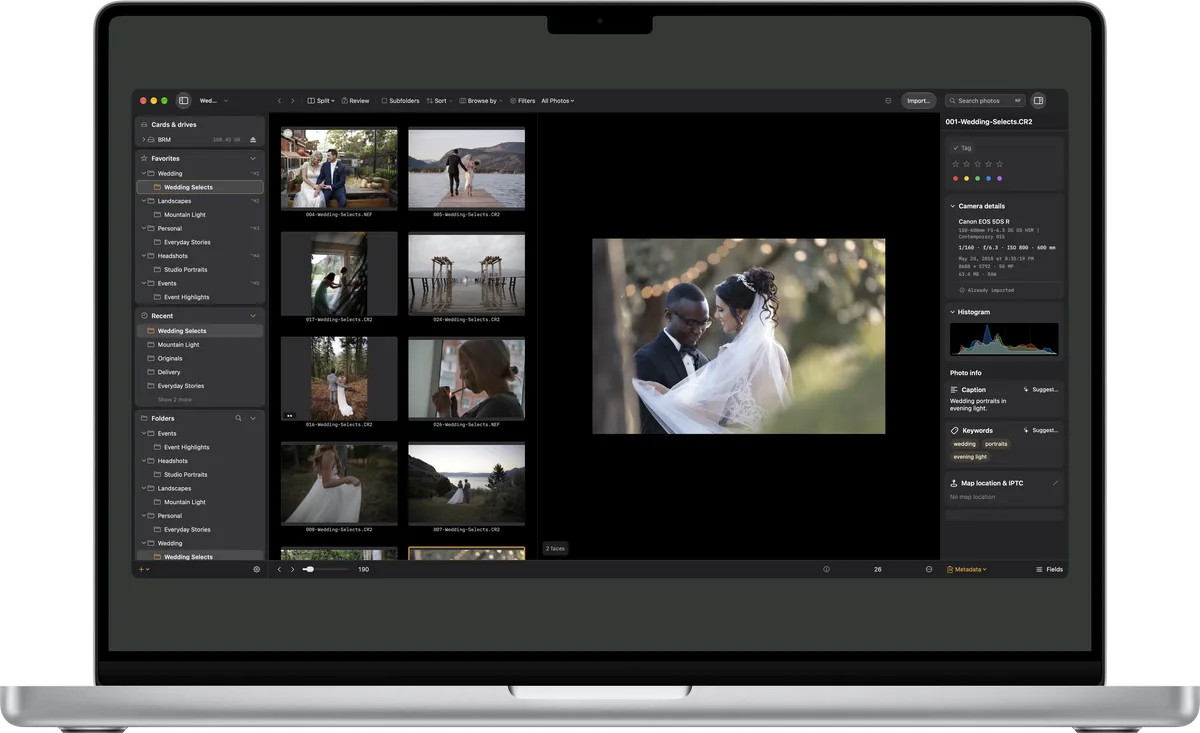1200x733 pixels.
Task: Select thumbnail 024-Wedding-Selects.CR2
Action: coord(467,274)
